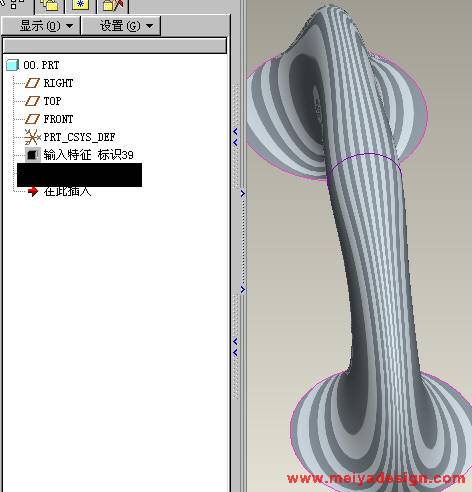The image size is (472, 492).
Task: Click the lower sash collapse arrows
Action: coord(235,347)
